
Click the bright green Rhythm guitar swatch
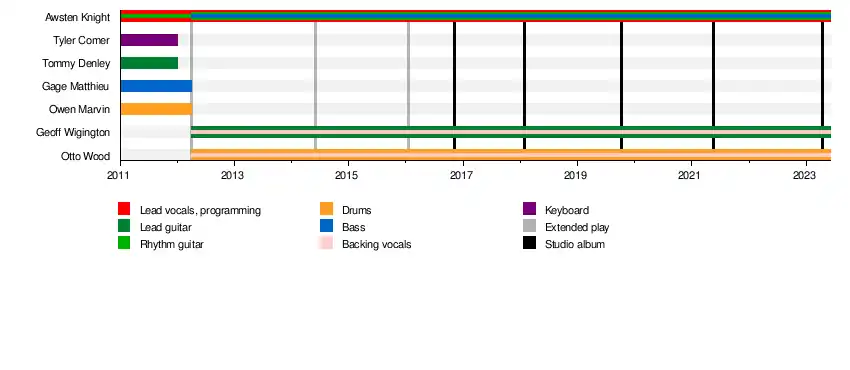pyautogui.click(x=124, y=243)
